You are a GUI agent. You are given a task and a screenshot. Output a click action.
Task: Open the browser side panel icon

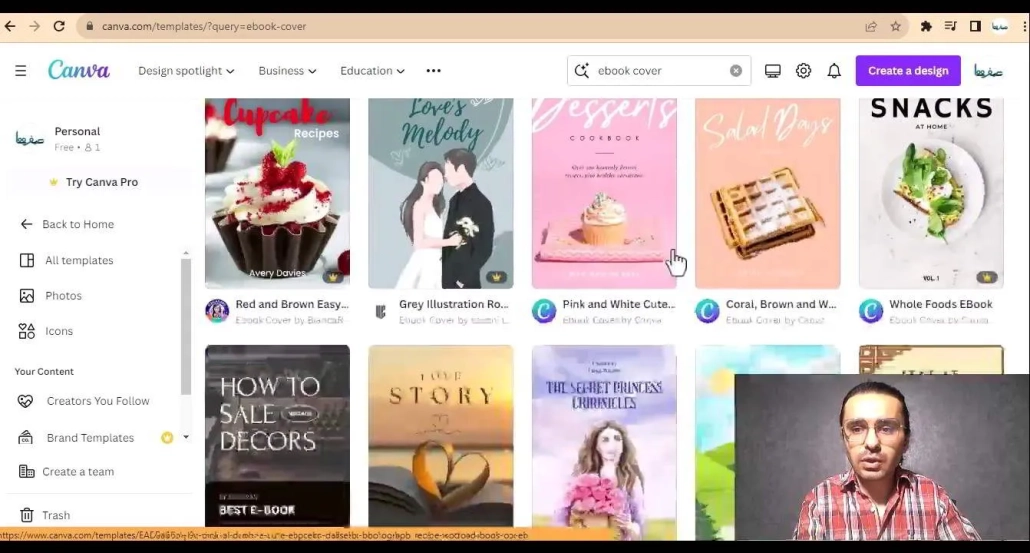pyautogui.click(x=975, y=26)
